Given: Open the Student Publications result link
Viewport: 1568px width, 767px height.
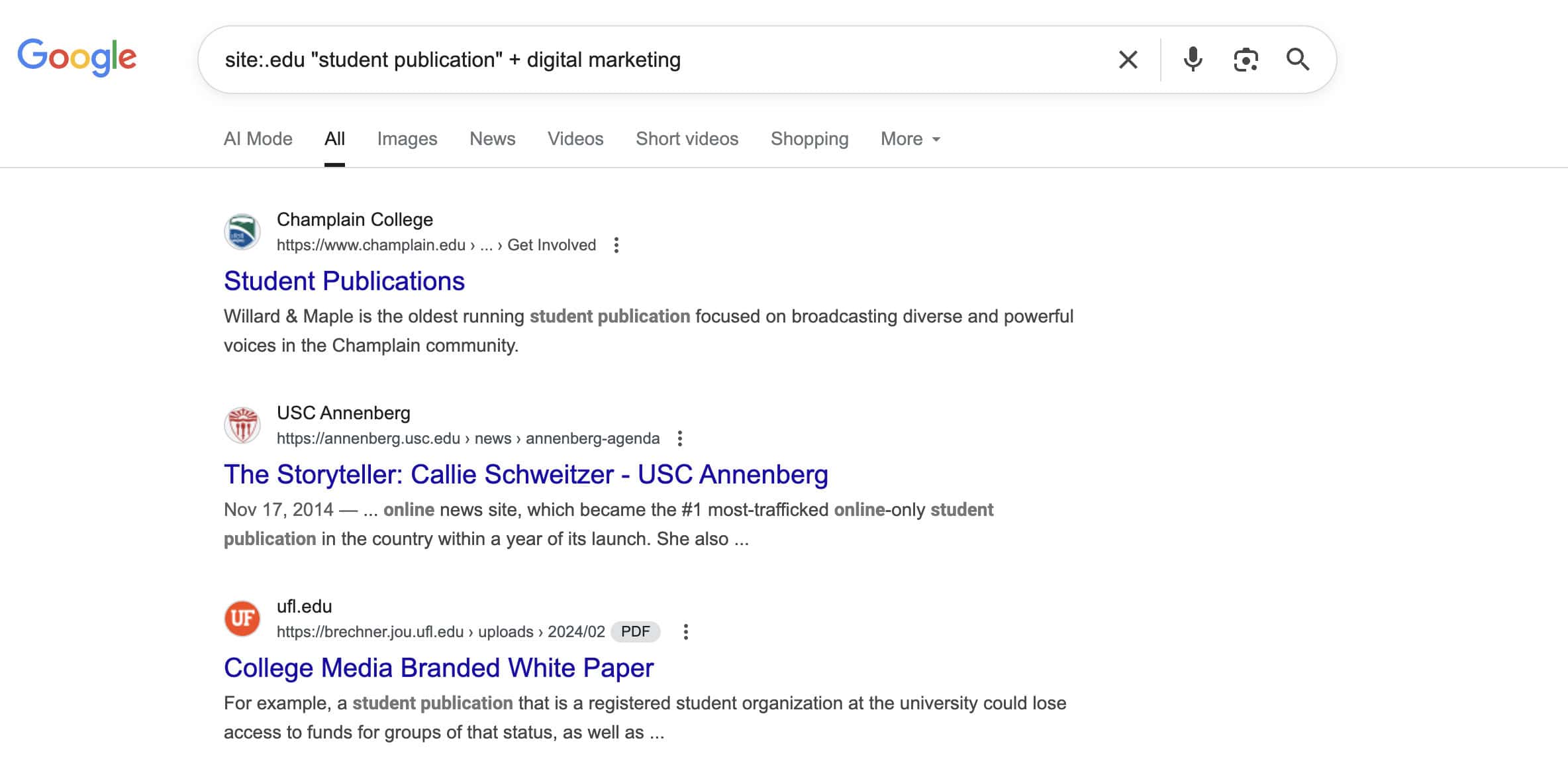Looking at the screenshot, I should (x=344, y=281).
